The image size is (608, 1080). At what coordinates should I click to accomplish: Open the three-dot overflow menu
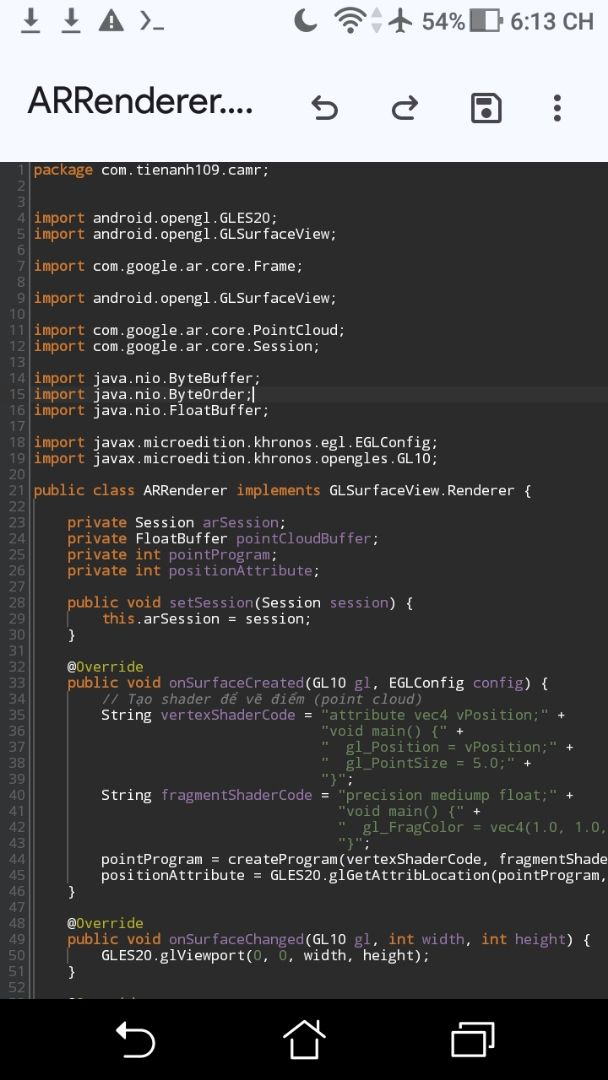(557, 109)
